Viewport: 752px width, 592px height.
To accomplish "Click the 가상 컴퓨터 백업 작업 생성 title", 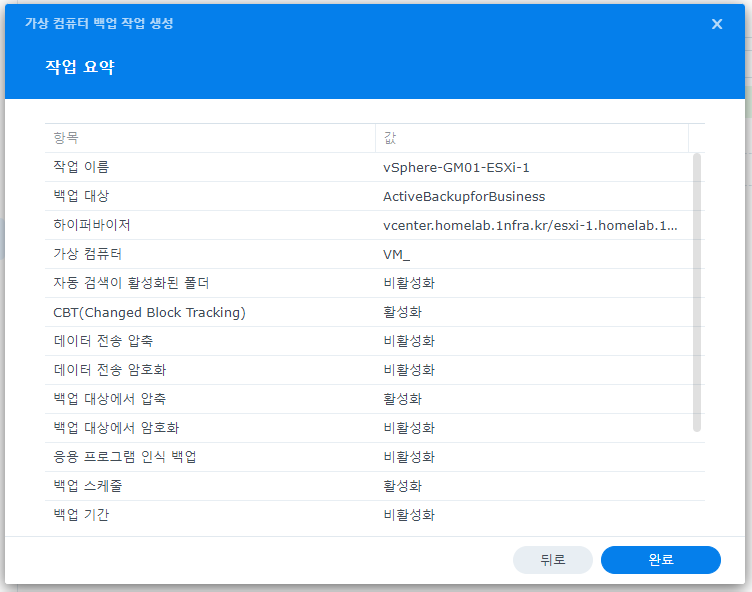I will point(99,23).
